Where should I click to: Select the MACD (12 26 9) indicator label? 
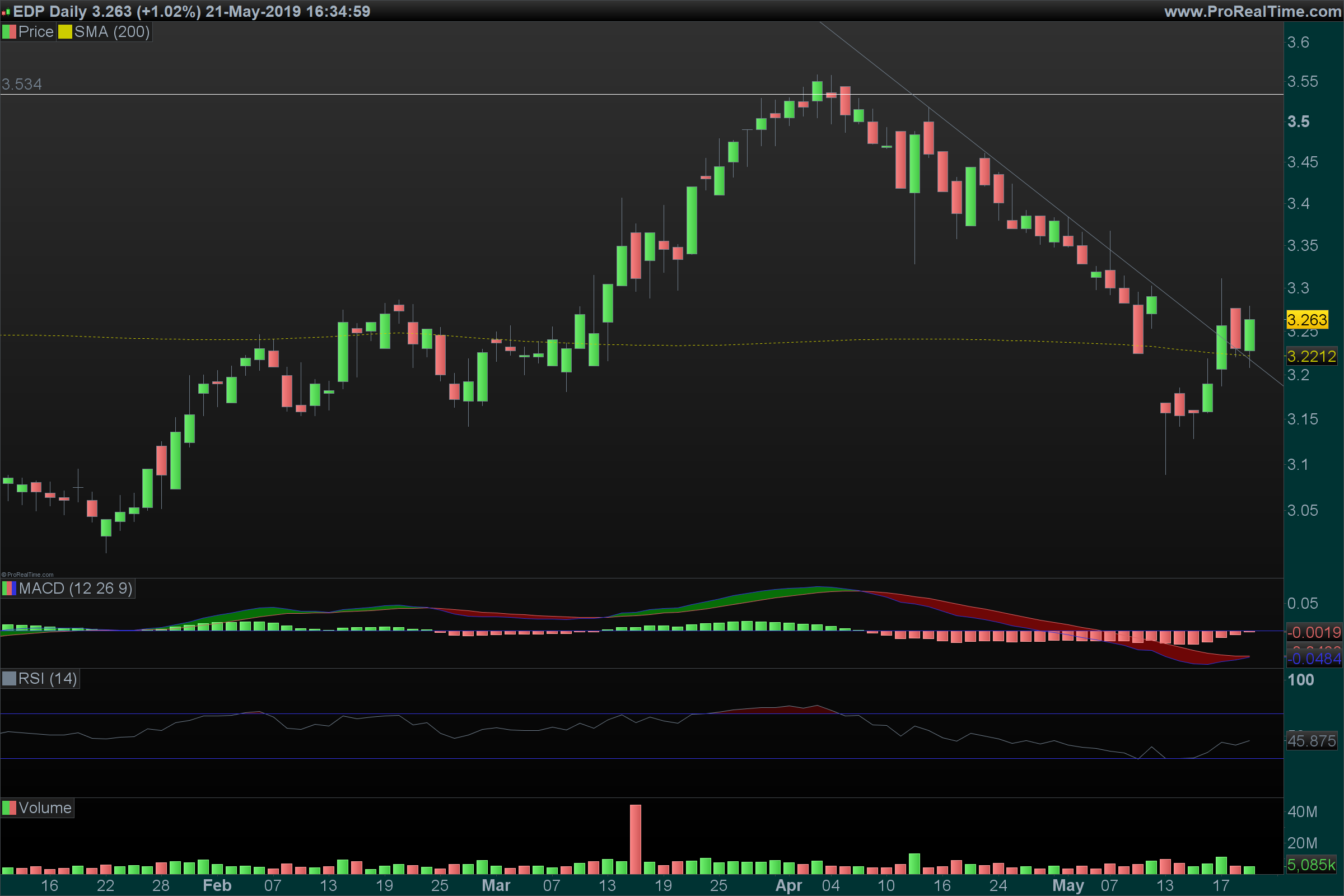click(76, 589)
